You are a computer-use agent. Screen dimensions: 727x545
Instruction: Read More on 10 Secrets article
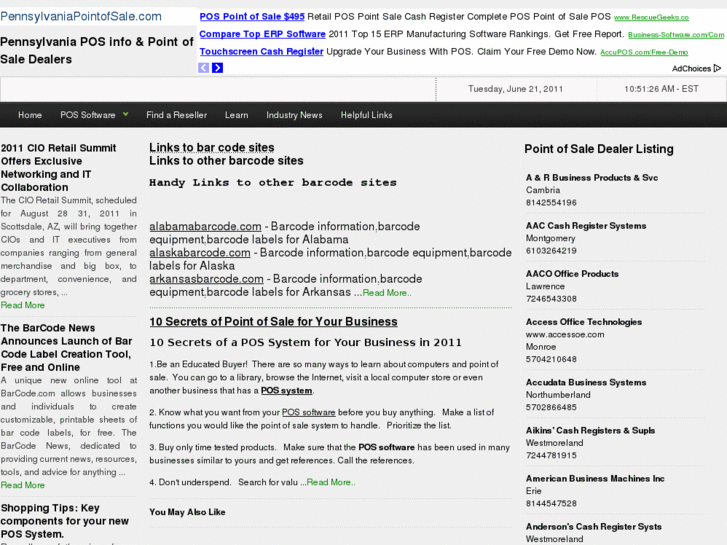(x=331, y=482)
